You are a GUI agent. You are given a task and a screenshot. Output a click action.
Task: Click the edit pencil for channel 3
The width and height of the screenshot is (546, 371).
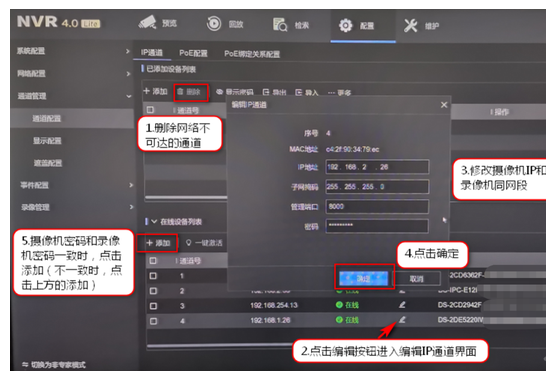[402, 305]
